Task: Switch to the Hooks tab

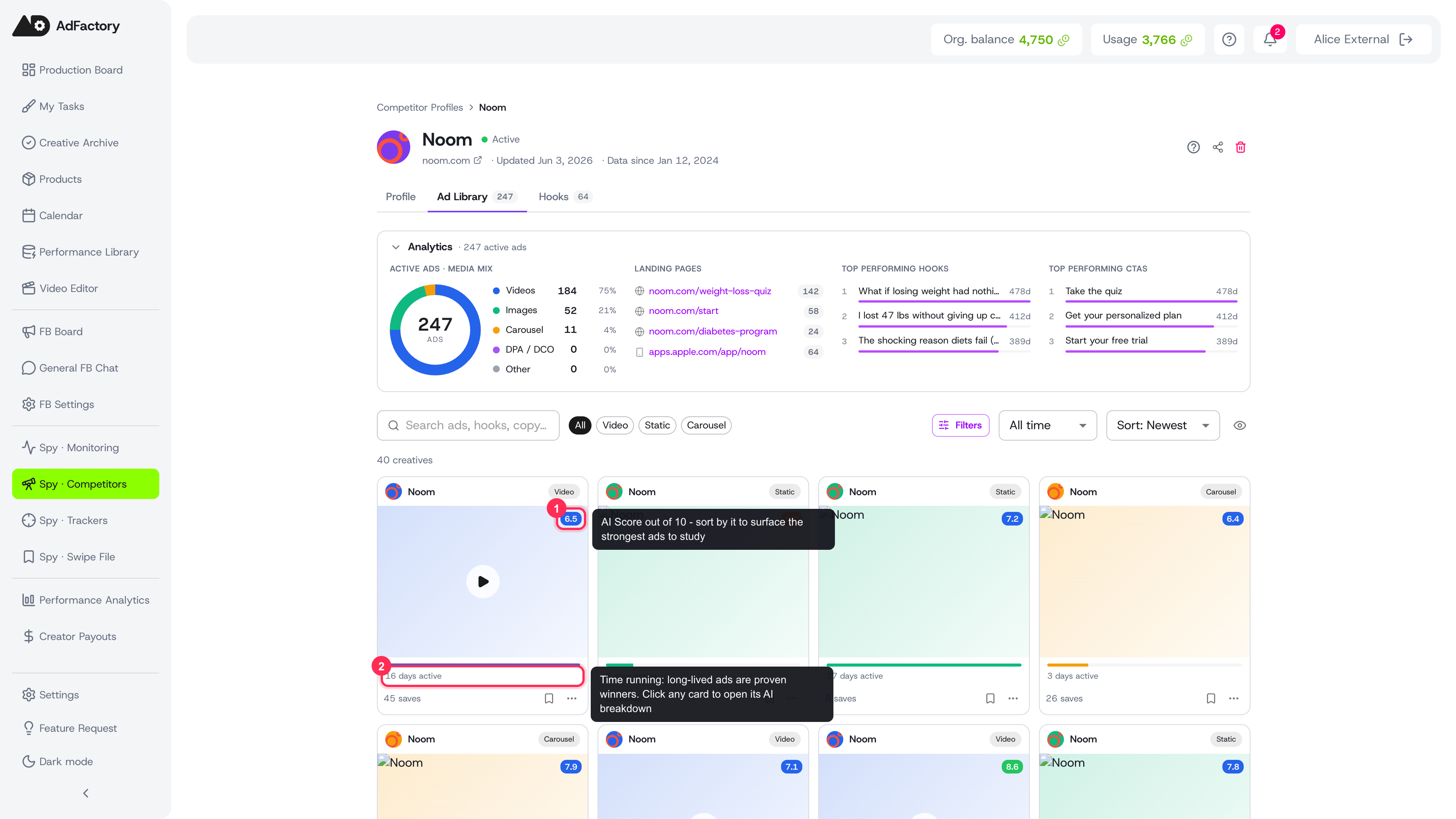Action: tap(564, 197)
